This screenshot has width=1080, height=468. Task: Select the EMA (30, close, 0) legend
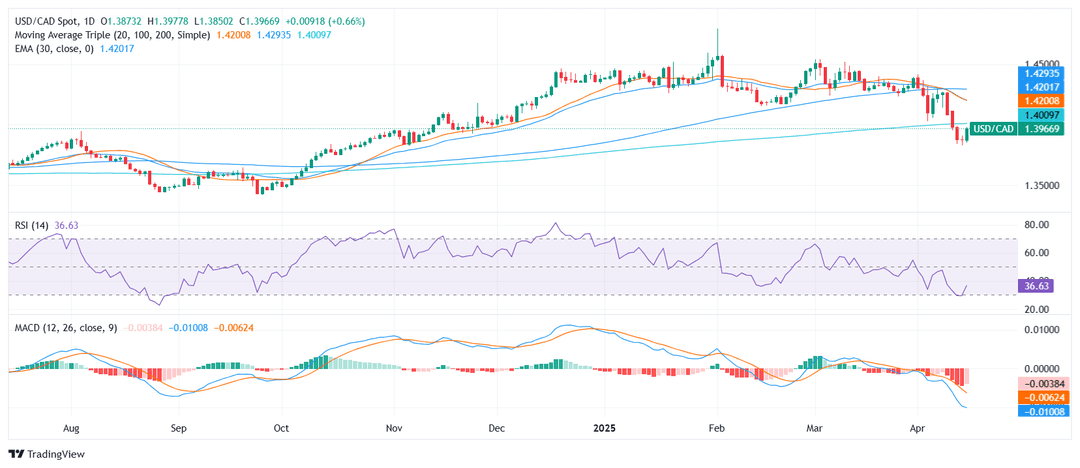click(50, 49)
